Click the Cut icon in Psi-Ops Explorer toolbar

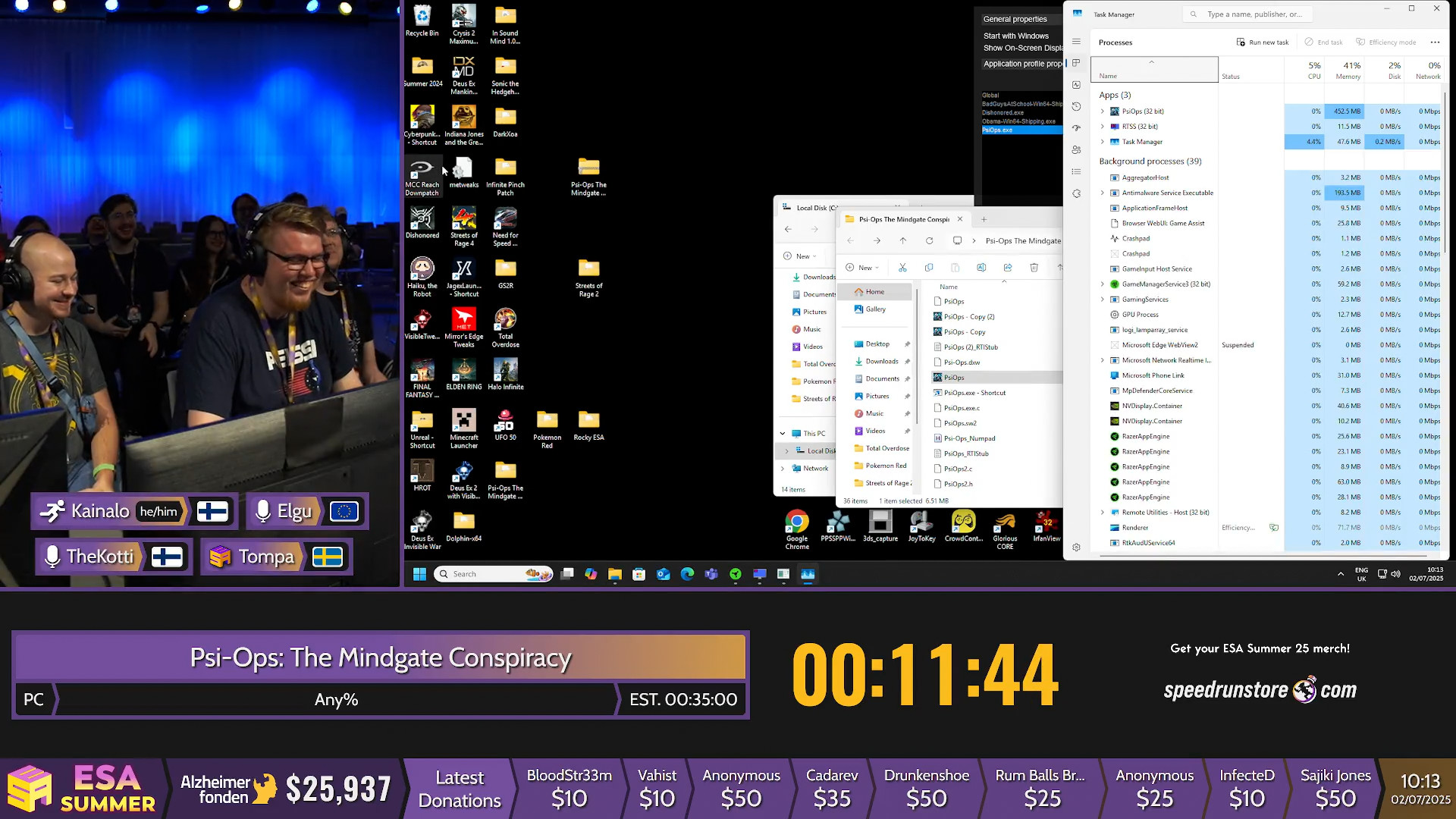pos(902,268)
